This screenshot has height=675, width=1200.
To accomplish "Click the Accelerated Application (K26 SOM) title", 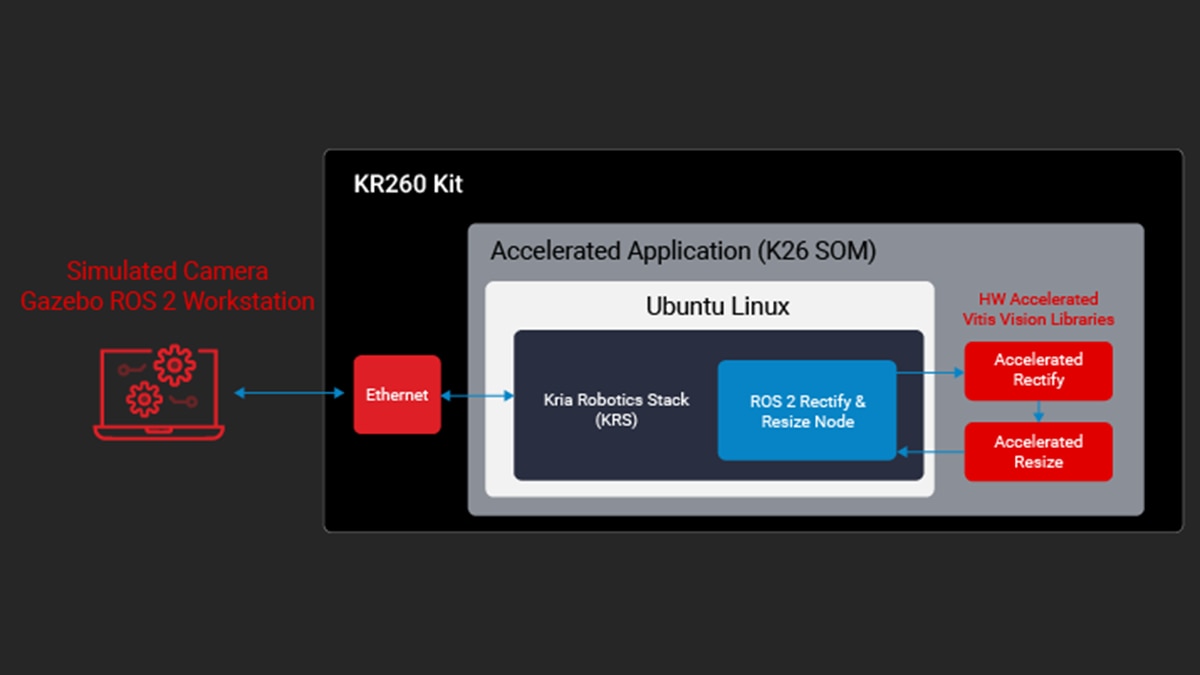I will coord(683,251).
